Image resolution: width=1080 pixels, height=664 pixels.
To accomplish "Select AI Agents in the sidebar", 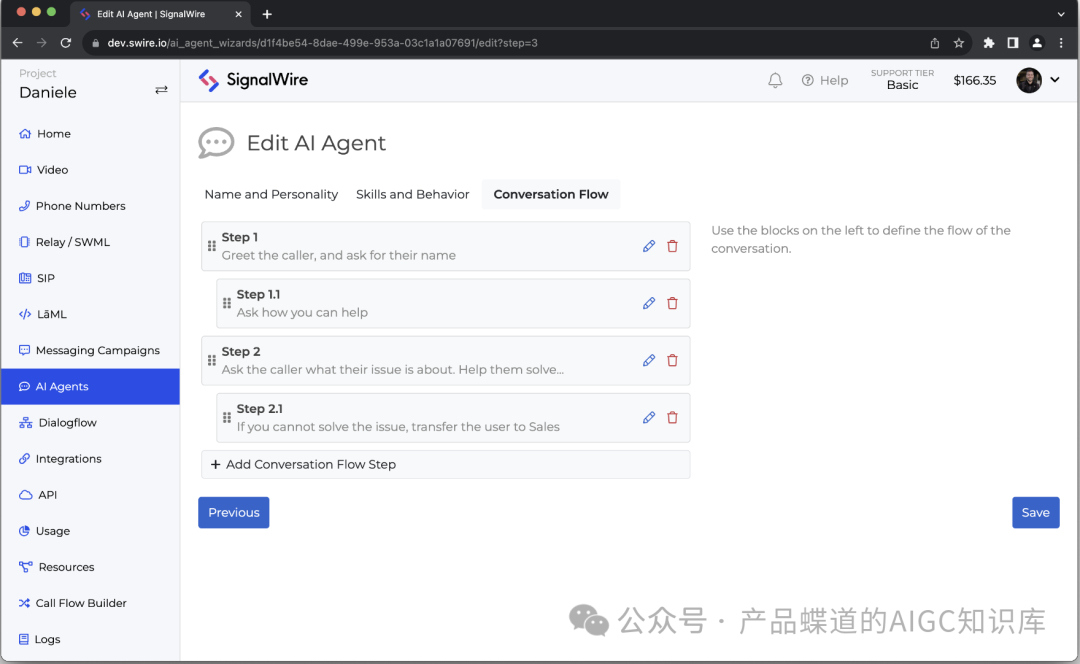I will (90, 386).
